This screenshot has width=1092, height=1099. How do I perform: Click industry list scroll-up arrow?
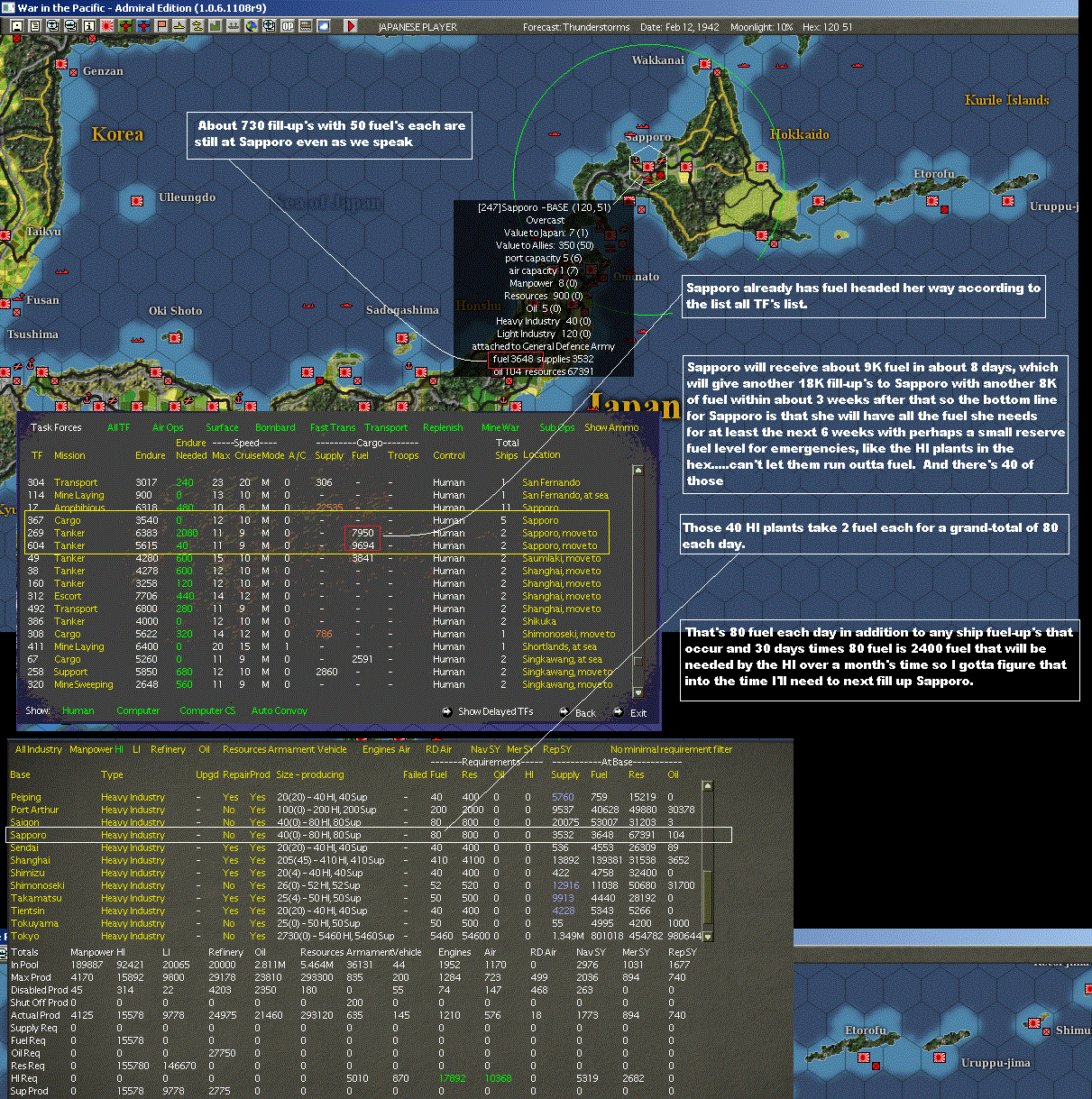click(x=708, y=786)
